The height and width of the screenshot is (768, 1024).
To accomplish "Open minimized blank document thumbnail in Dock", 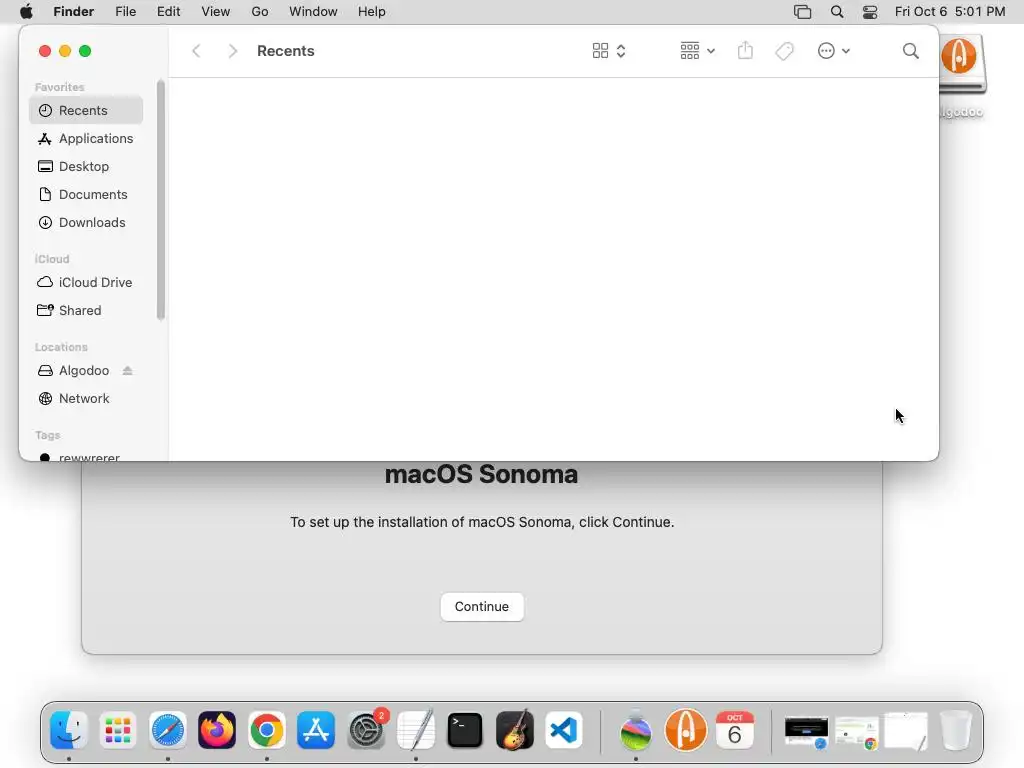I will [906, 731].
